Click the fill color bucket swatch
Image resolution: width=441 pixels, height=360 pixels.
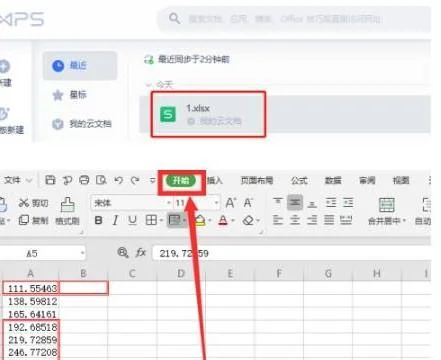tap(200, 220)
